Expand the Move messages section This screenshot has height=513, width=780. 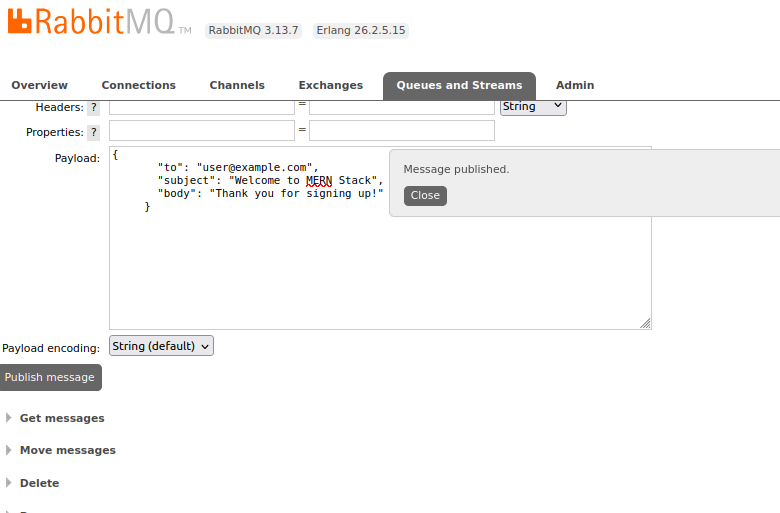coord(67,450)
